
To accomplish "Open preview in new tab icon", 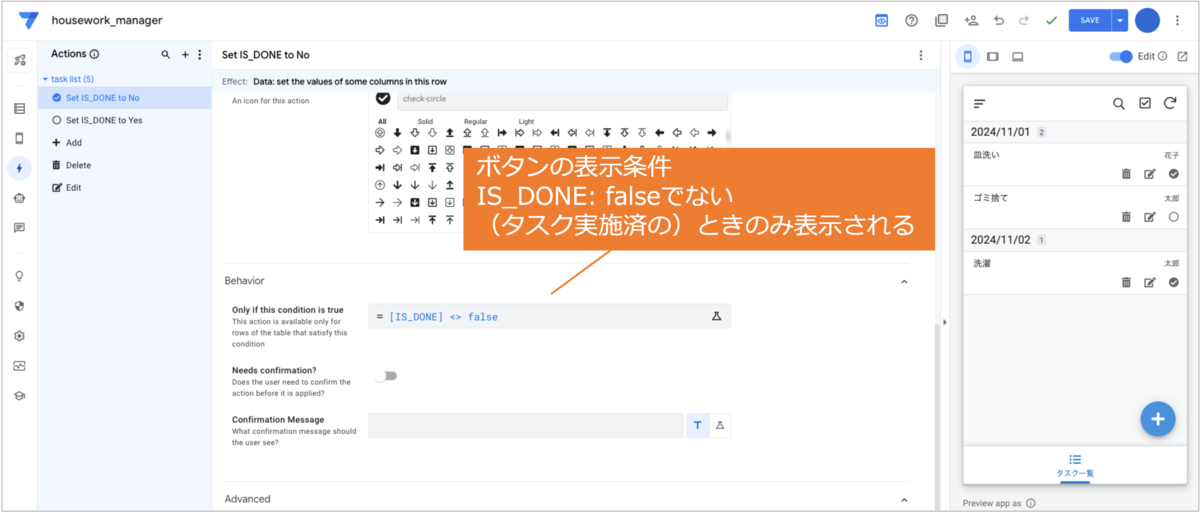I will pos(1182,56).
